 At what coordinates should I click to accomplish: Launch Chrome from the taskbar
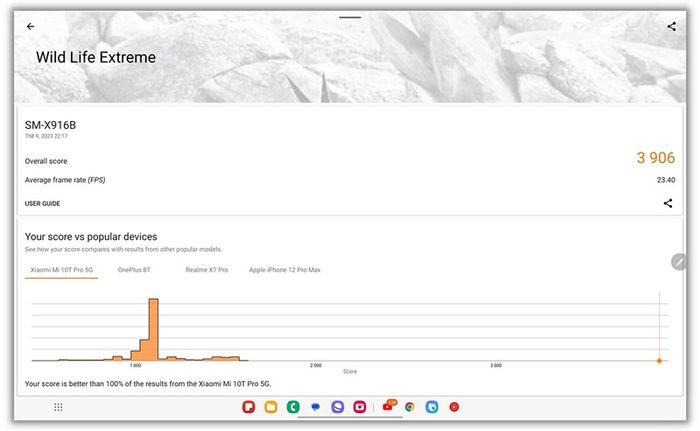pos(410,407)
